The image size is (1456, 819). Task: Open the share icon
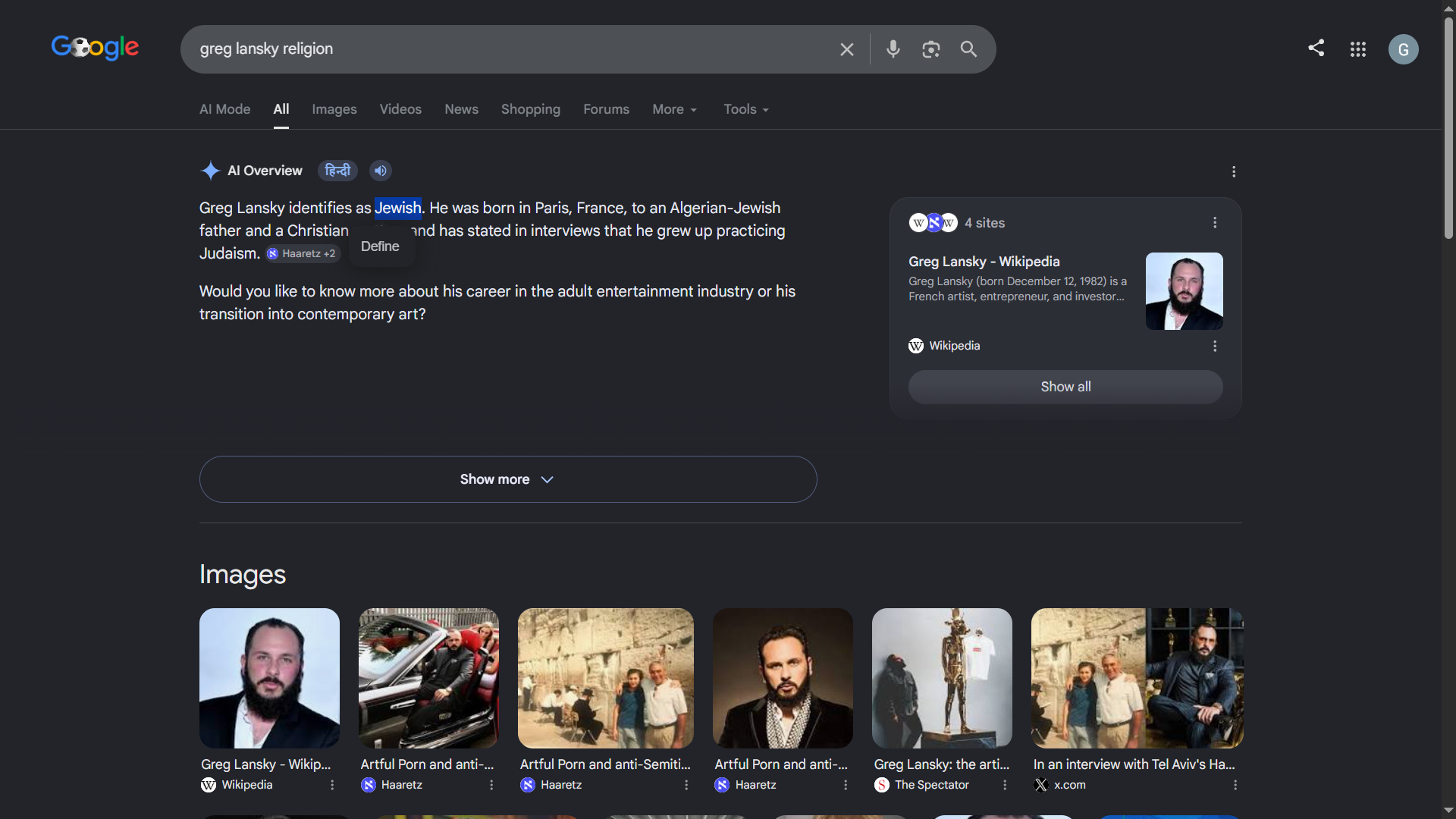(x=1316, y=49)
